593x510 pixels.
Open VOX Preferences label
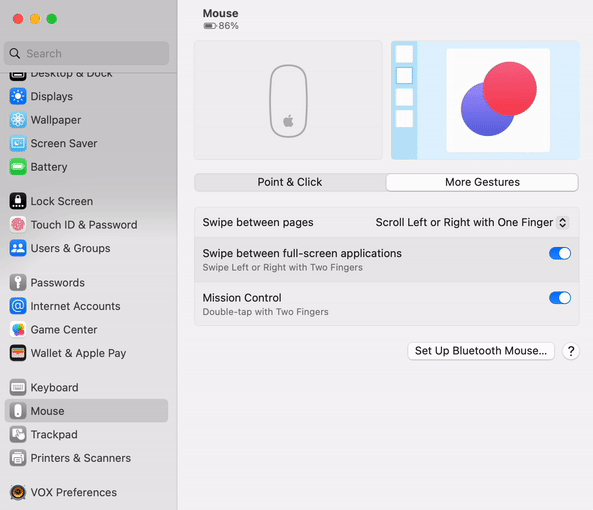click(74, 492)
